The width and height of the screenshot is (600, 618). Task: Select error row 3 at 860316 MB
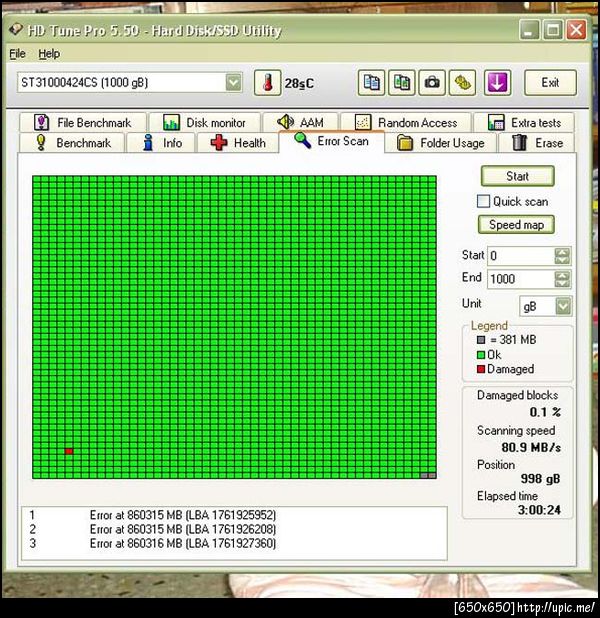pyautogui.click(x=234, y=544)
